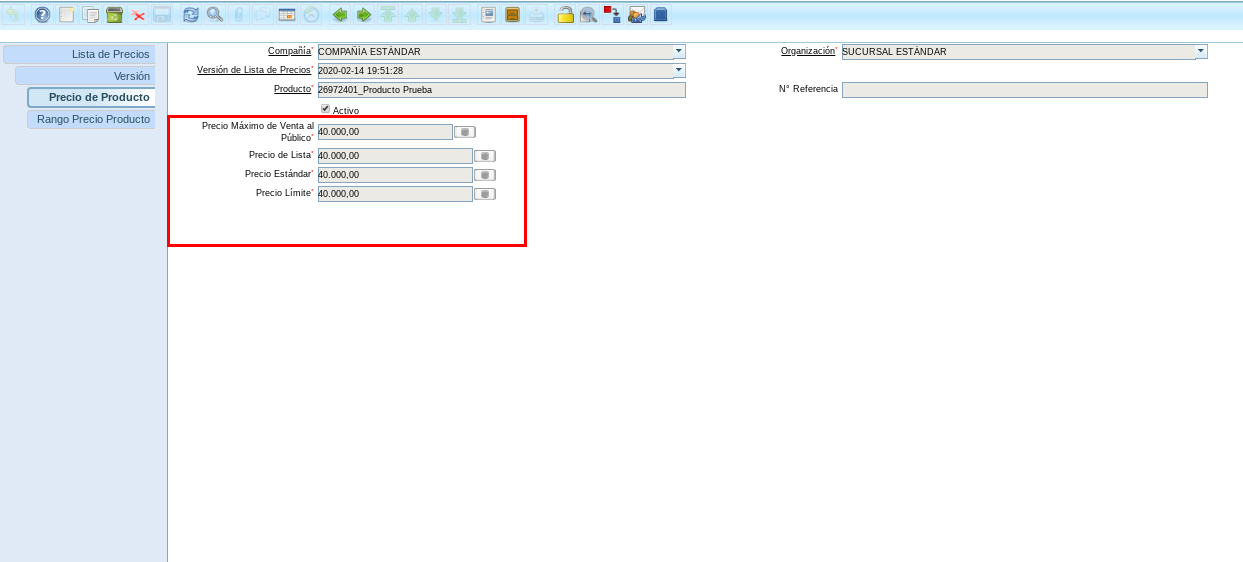Go to previous record up-arrow icon
The width and height of the screenshot is (1243, 562).
(x=412, y=15)
